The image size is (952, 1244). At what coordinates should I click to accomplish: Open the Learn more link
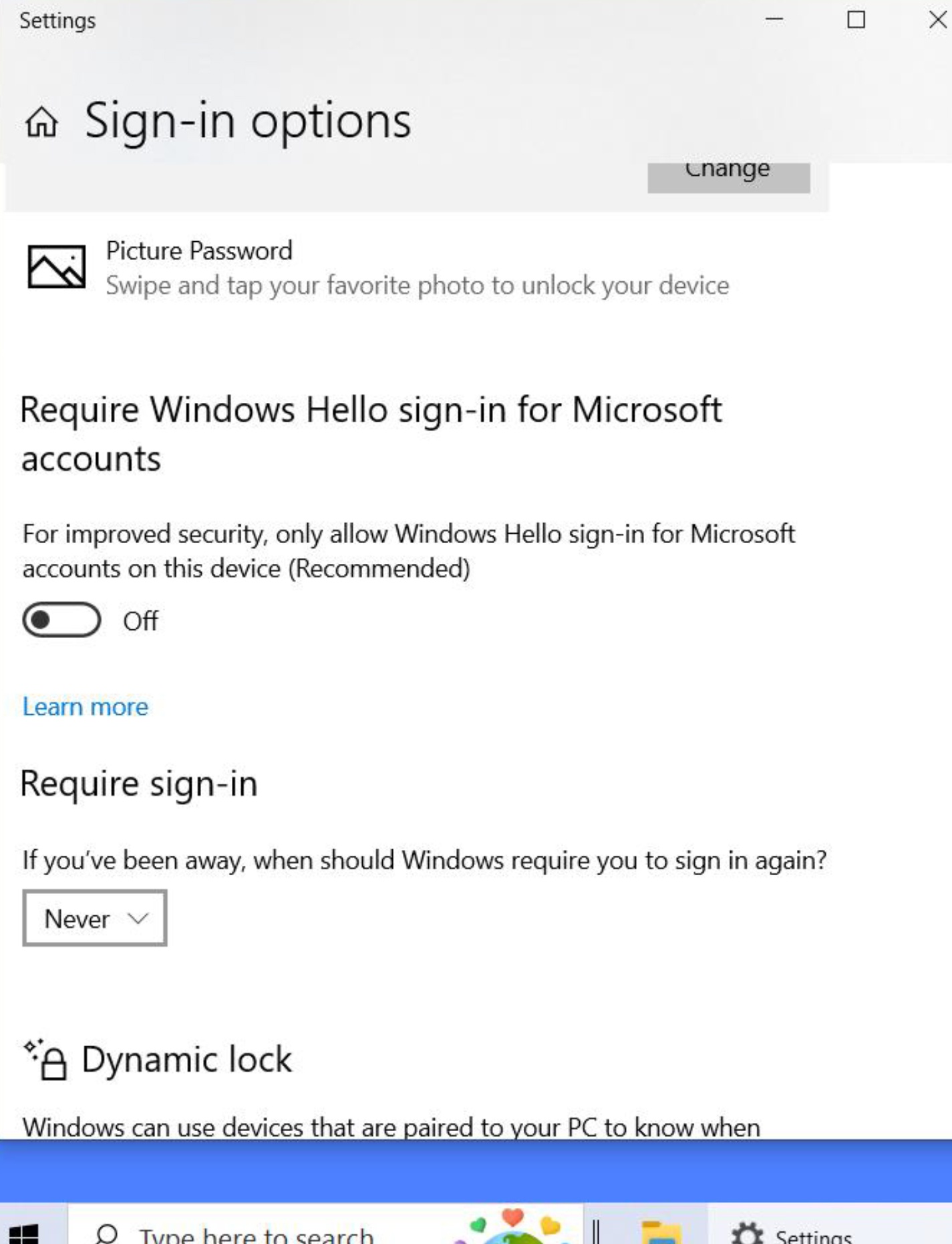(86, 707)
